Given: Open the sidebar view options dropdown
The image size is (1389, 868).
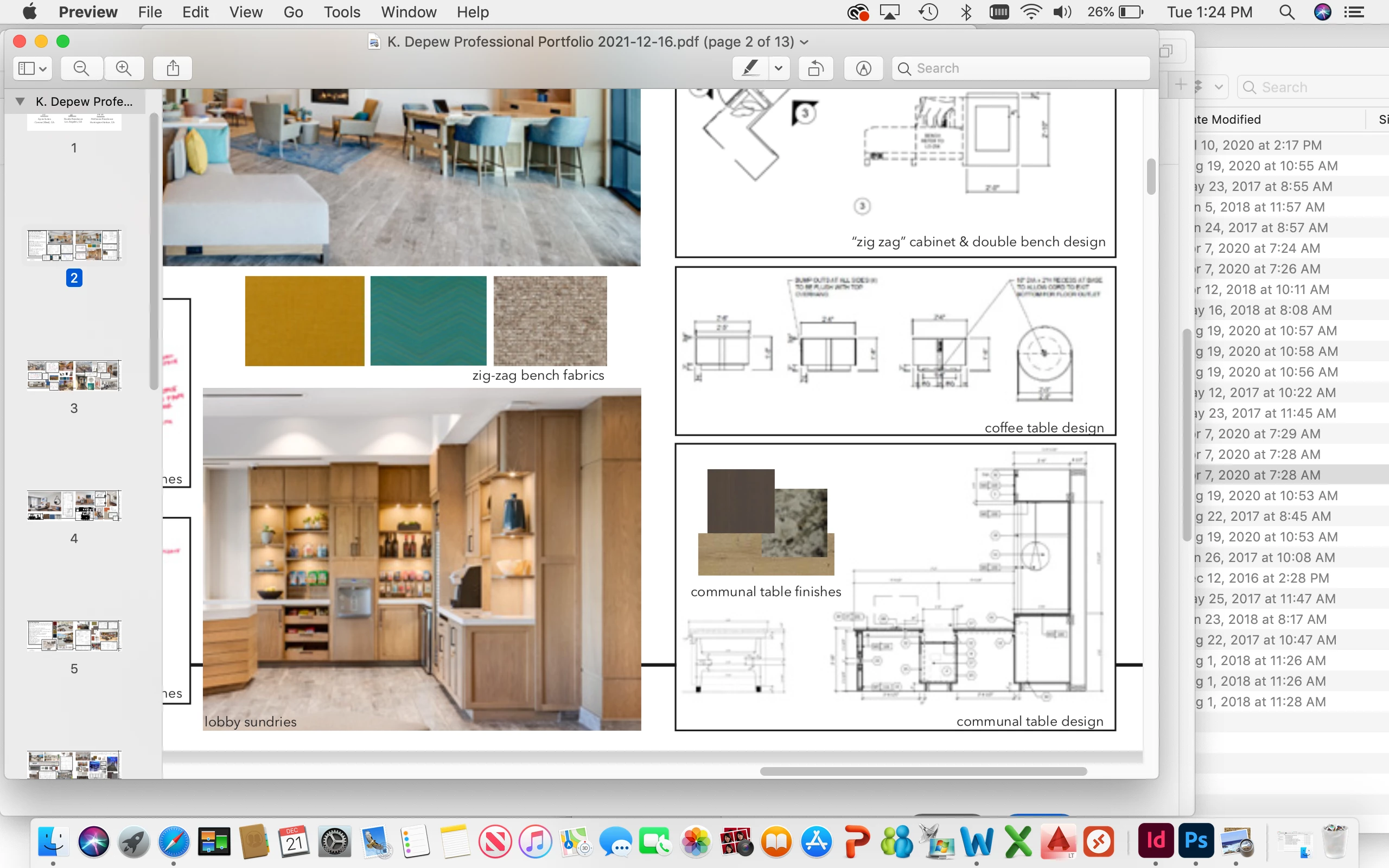Looking at the screenshot, I should 32,68.
